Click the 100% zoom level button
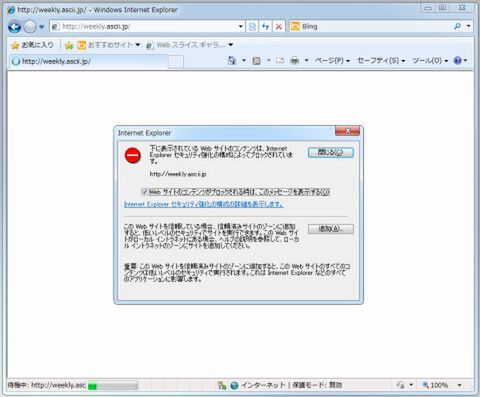Image resolution: width=480 pixels, height=397 pixels. tap(435, 385)
